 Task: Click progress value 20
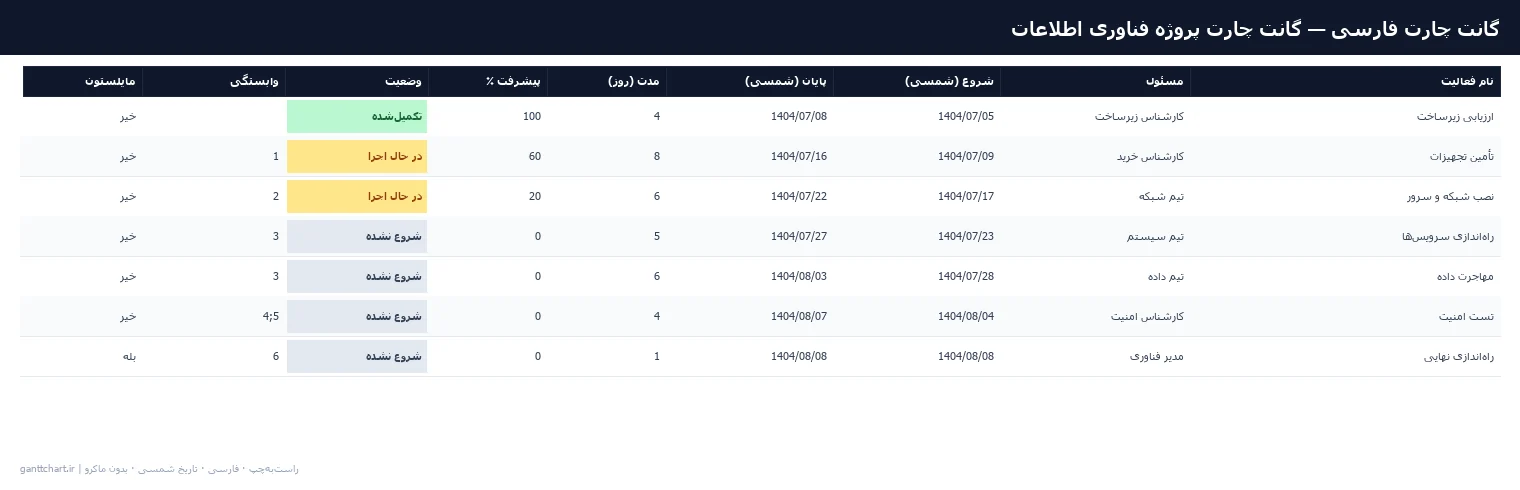tap(535, 197)
